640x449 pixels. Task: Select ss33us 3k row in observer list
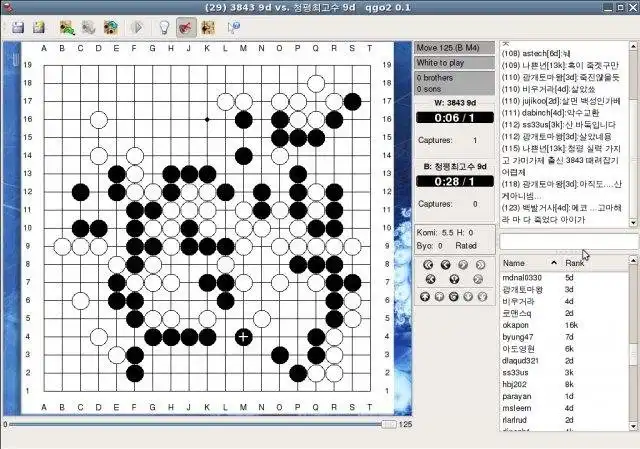tap(564, 373)
